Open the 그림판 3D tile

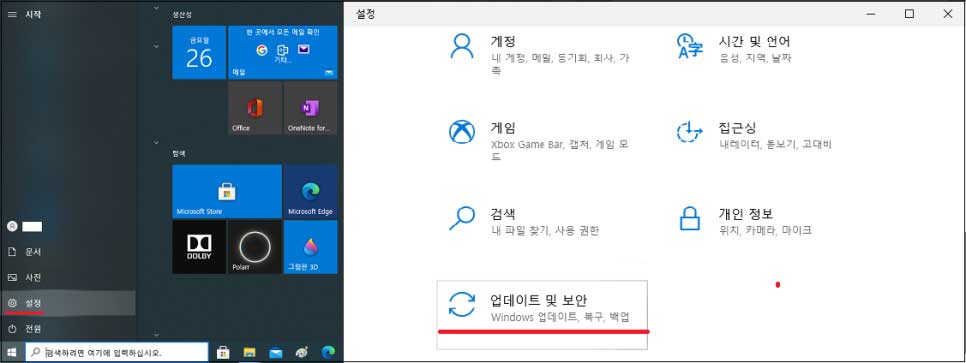point(310,247)
